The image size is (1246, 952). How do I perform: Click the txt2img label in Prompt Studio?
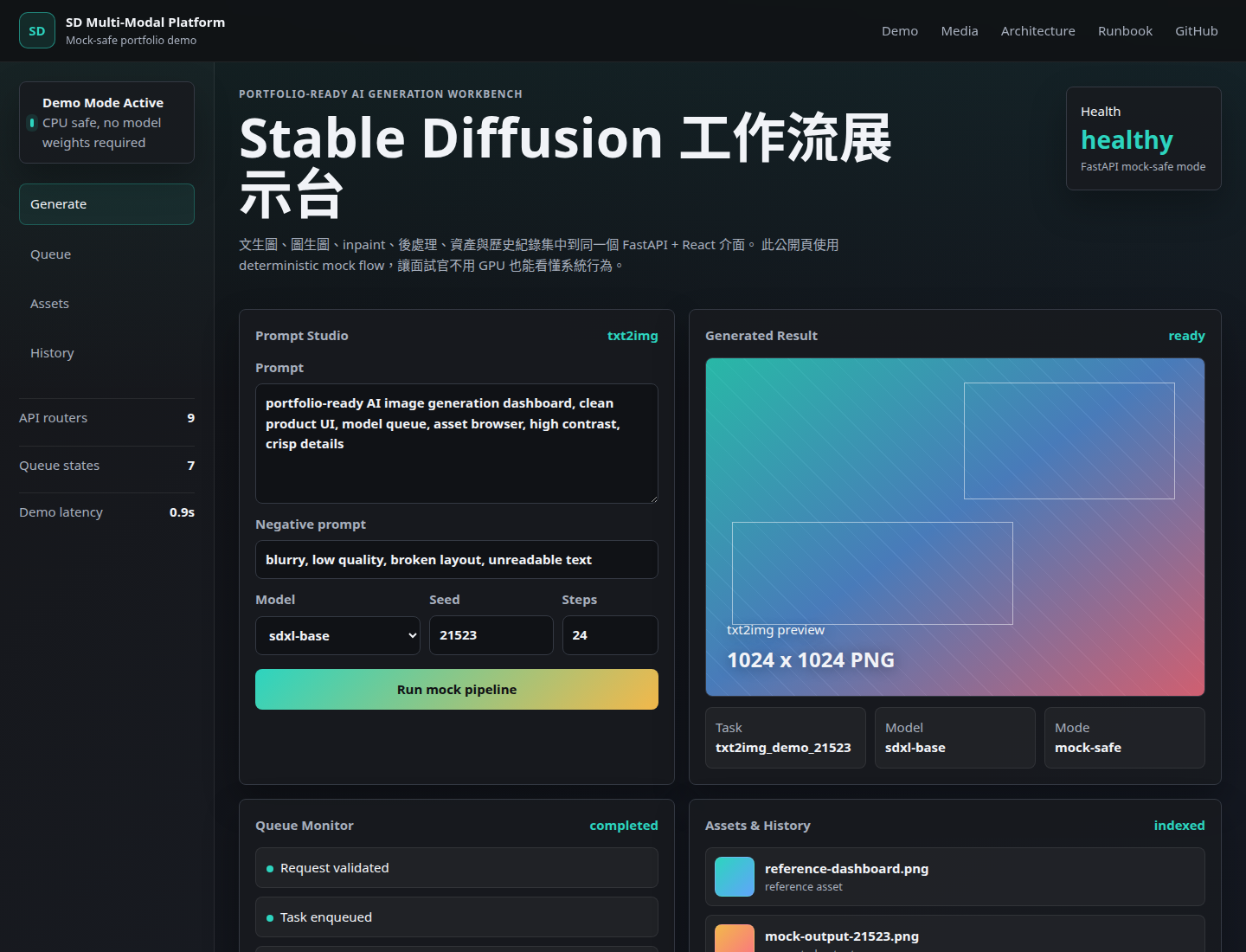[633, 336]
